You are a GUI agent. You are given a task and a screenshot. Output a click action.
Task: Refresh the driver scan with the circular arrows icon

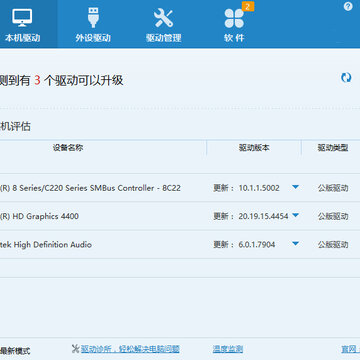coord(346,77)
